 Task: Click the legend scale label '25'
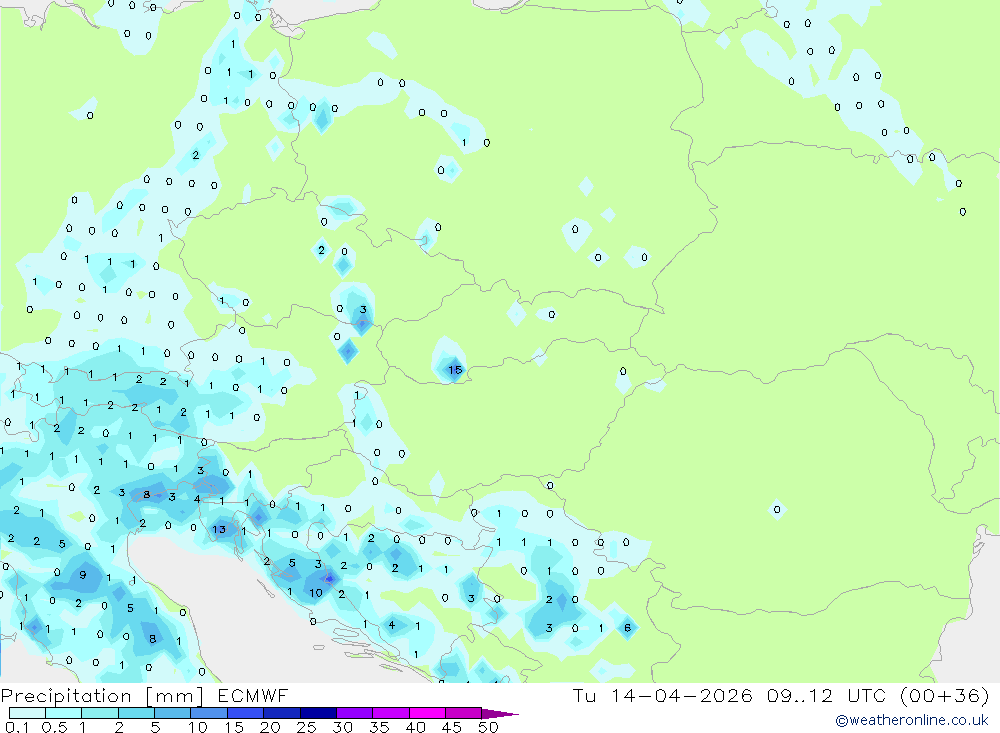306,727
